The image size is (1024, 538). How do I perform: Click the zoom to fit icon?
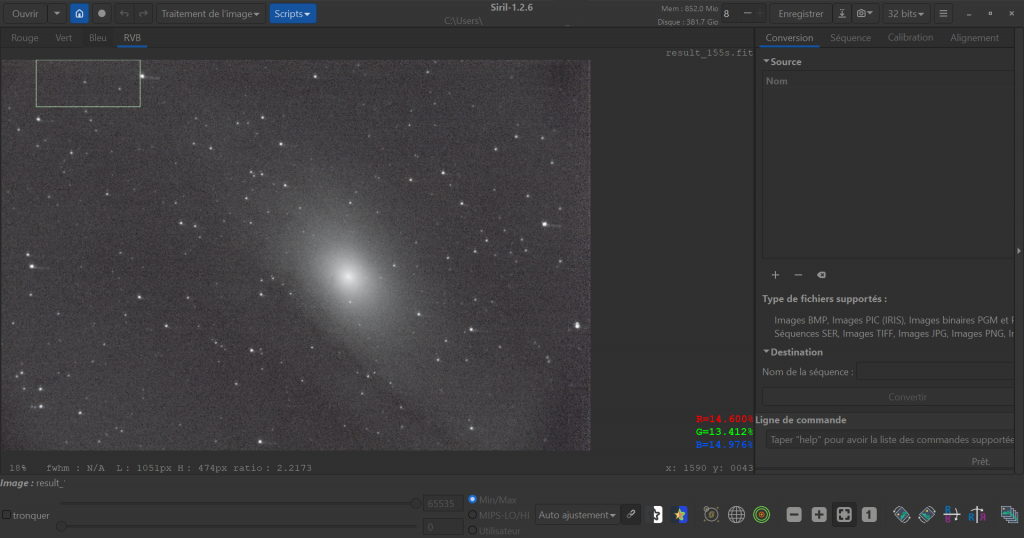pyautogui.click(x=844, y=514)
